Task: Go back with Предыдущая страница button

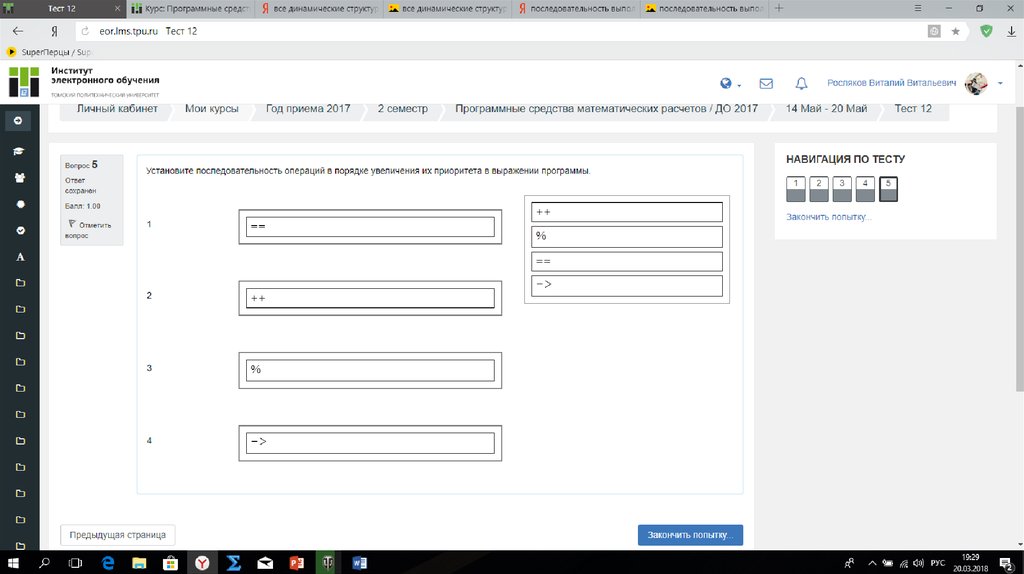Action: [x=118, y=535]
